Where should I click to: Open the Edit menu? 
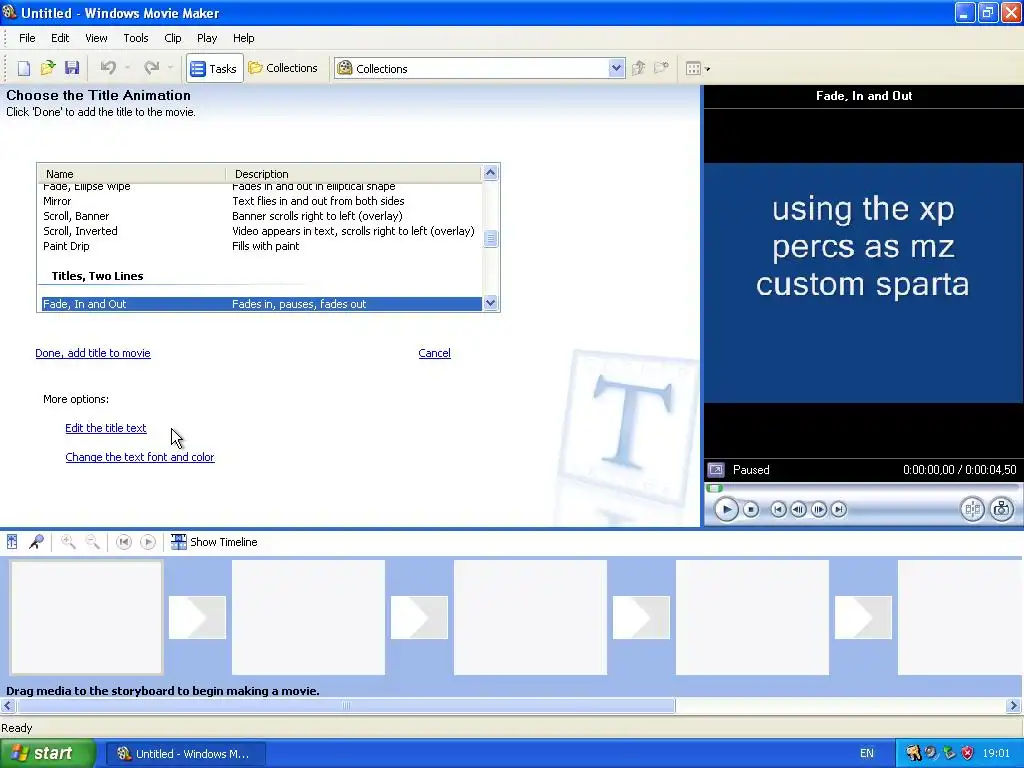pyautogui.click(x=60, y=38)
